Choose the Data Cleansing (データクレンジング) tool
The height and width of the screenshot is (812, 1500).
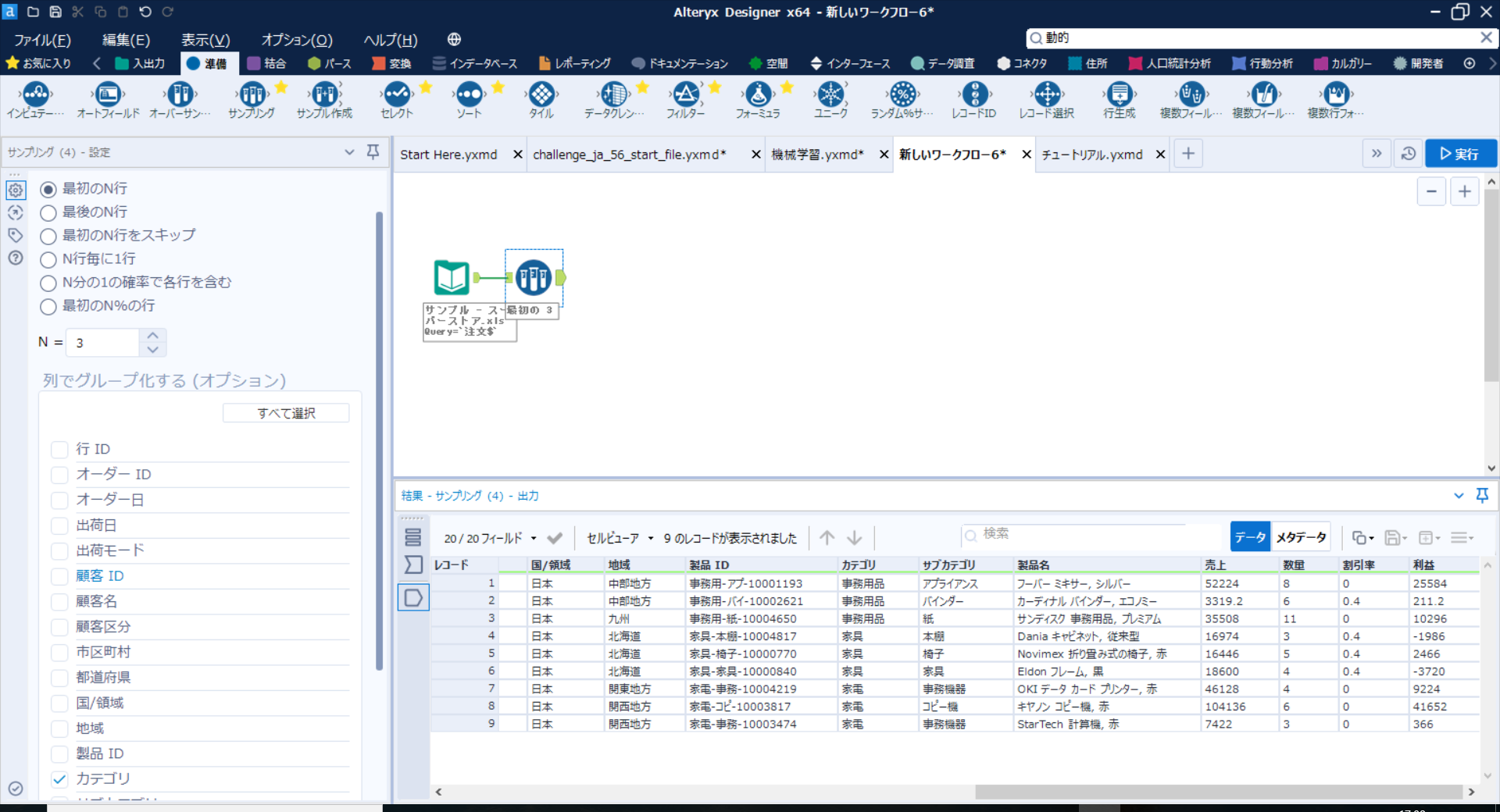(614, 95)
